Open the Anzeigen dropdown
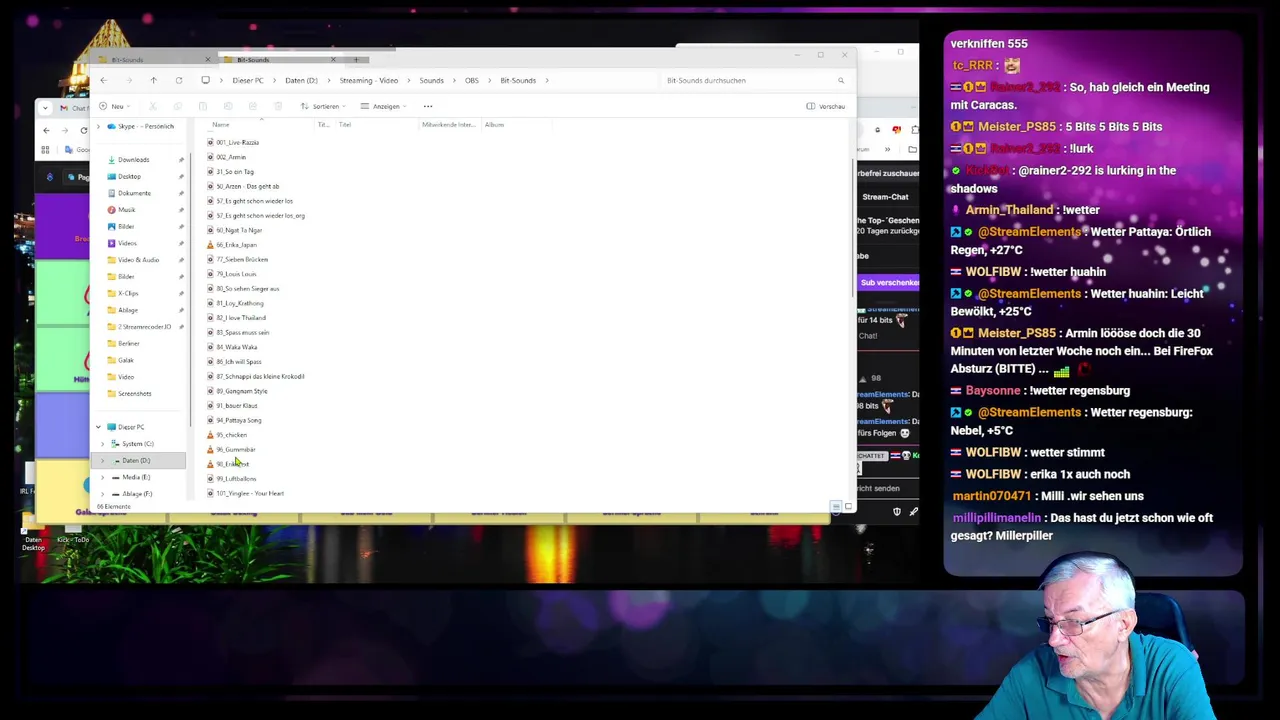 [x=383, y=106]
